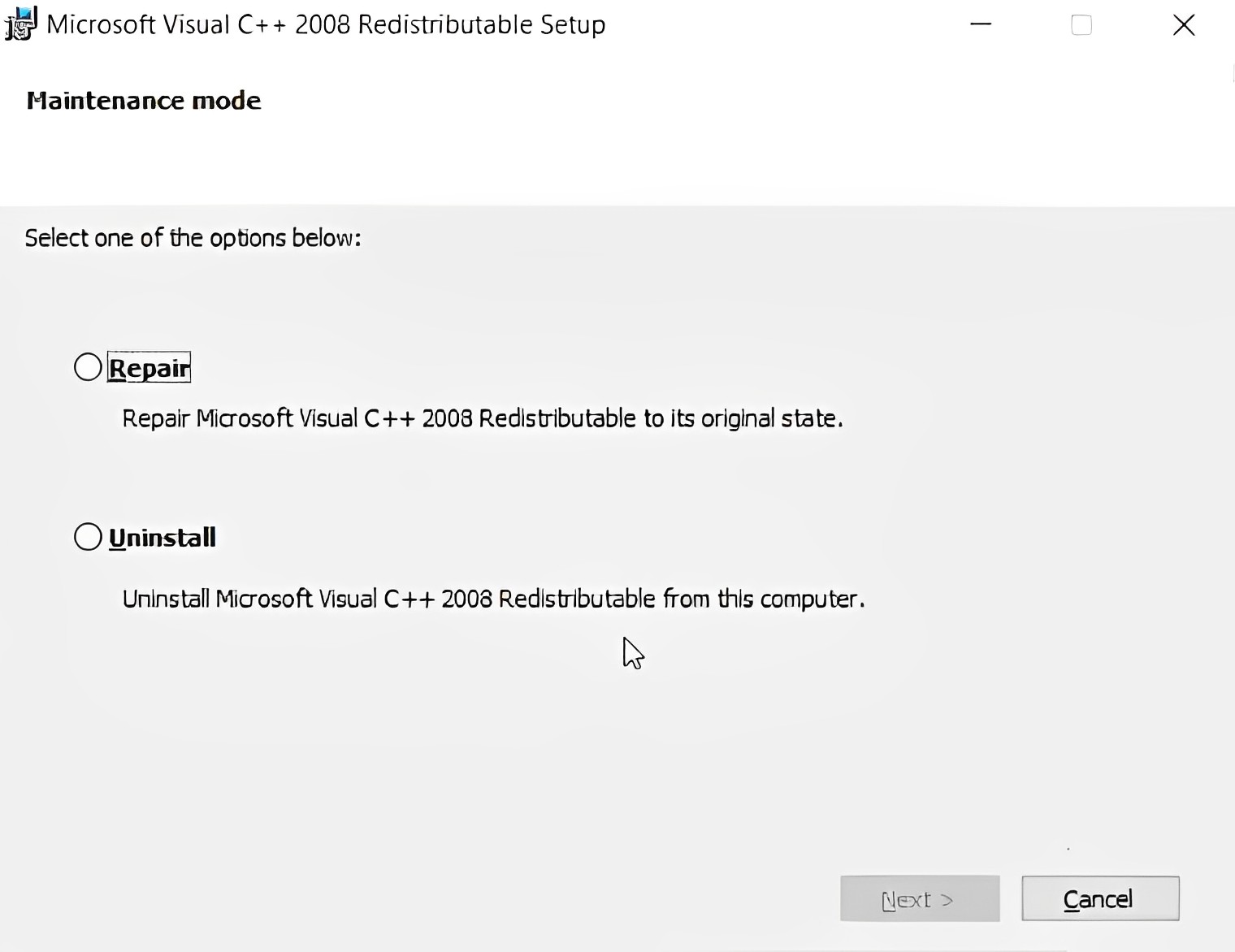Minimize the Redistributable Setup window

tap(981, 24)
